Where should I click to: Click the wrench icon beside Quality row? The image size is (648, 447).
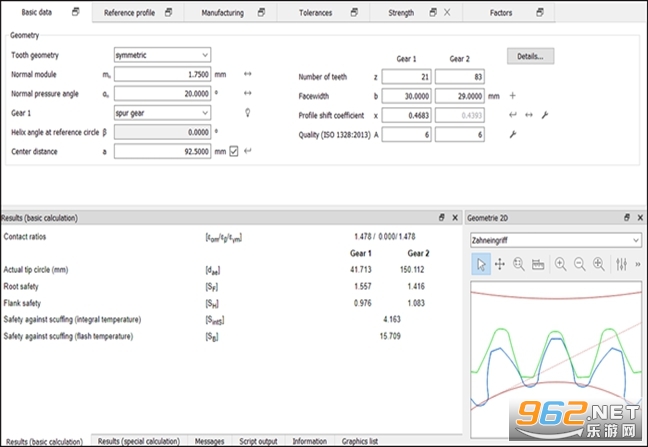(513, 134)
